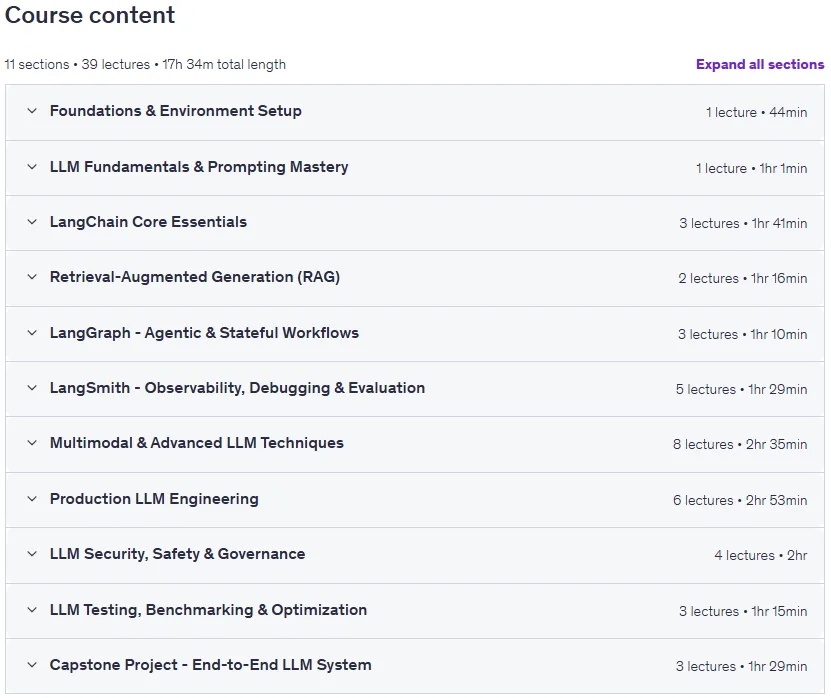Select Production LLM Engineering title

tap(154, 499)
